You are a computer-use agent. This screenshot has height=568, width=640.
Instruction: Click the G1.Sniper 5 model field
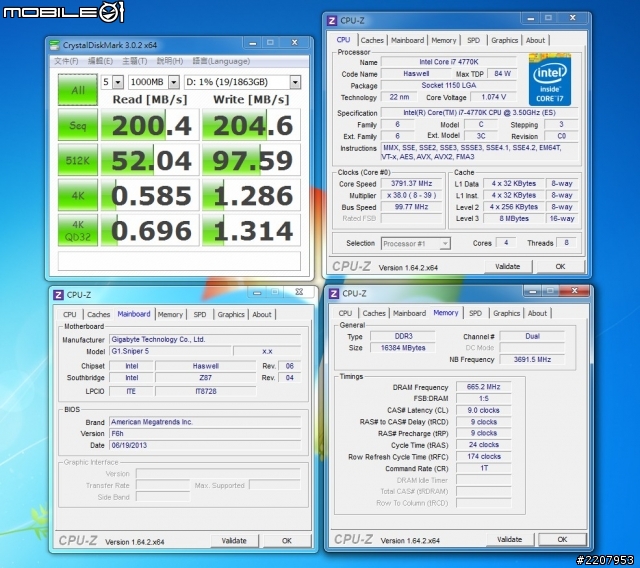(x=170, y=351)
